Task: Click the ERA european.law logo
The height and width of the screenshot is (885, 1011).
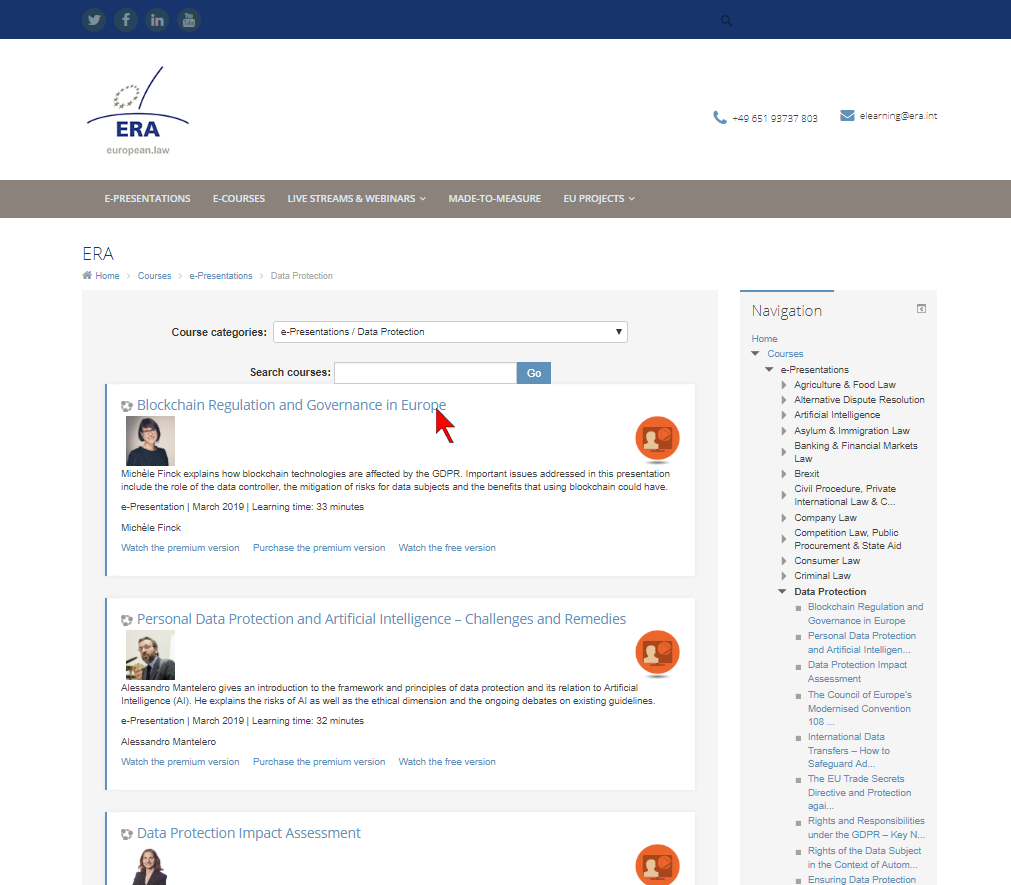Action: coord(138,111)
